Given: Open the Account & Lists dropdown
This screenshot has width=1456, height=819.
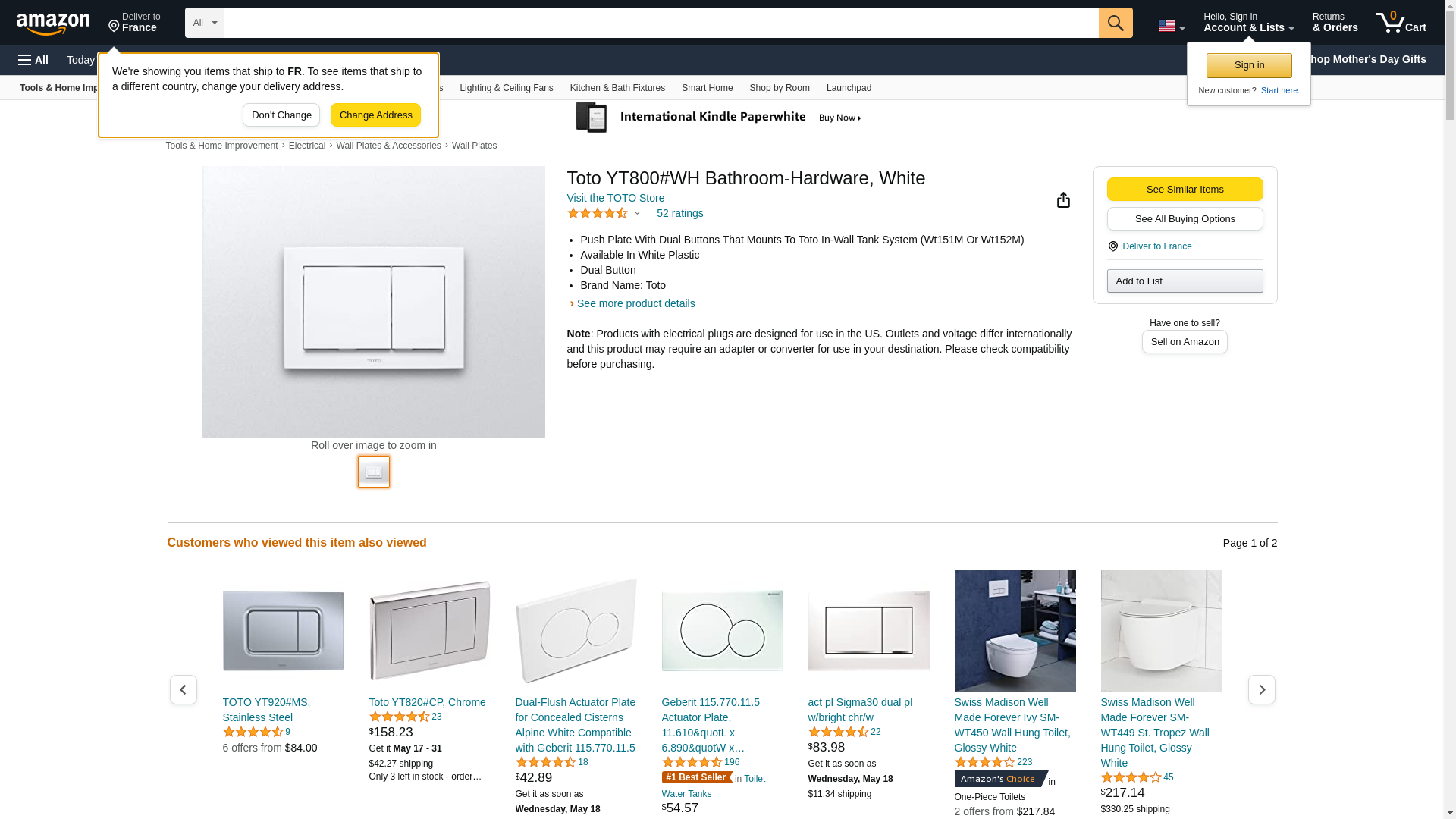Looking at the screenshot, I should [1248, 23].
